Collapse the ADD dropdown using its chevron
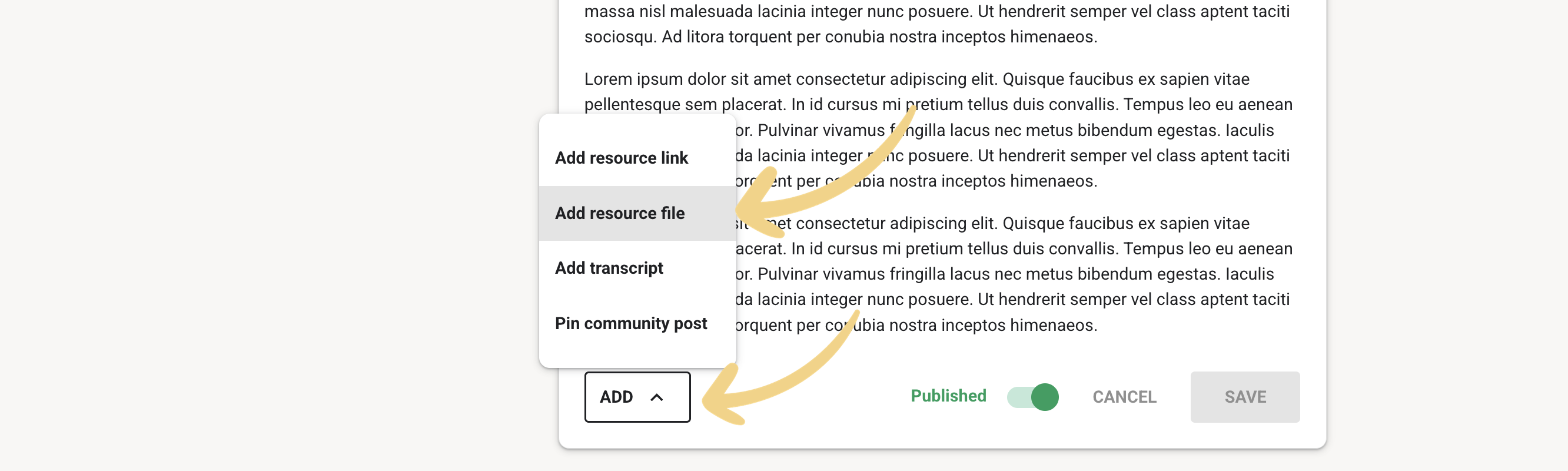Viewport: 1568px width, 471px height. coord(656,397)
